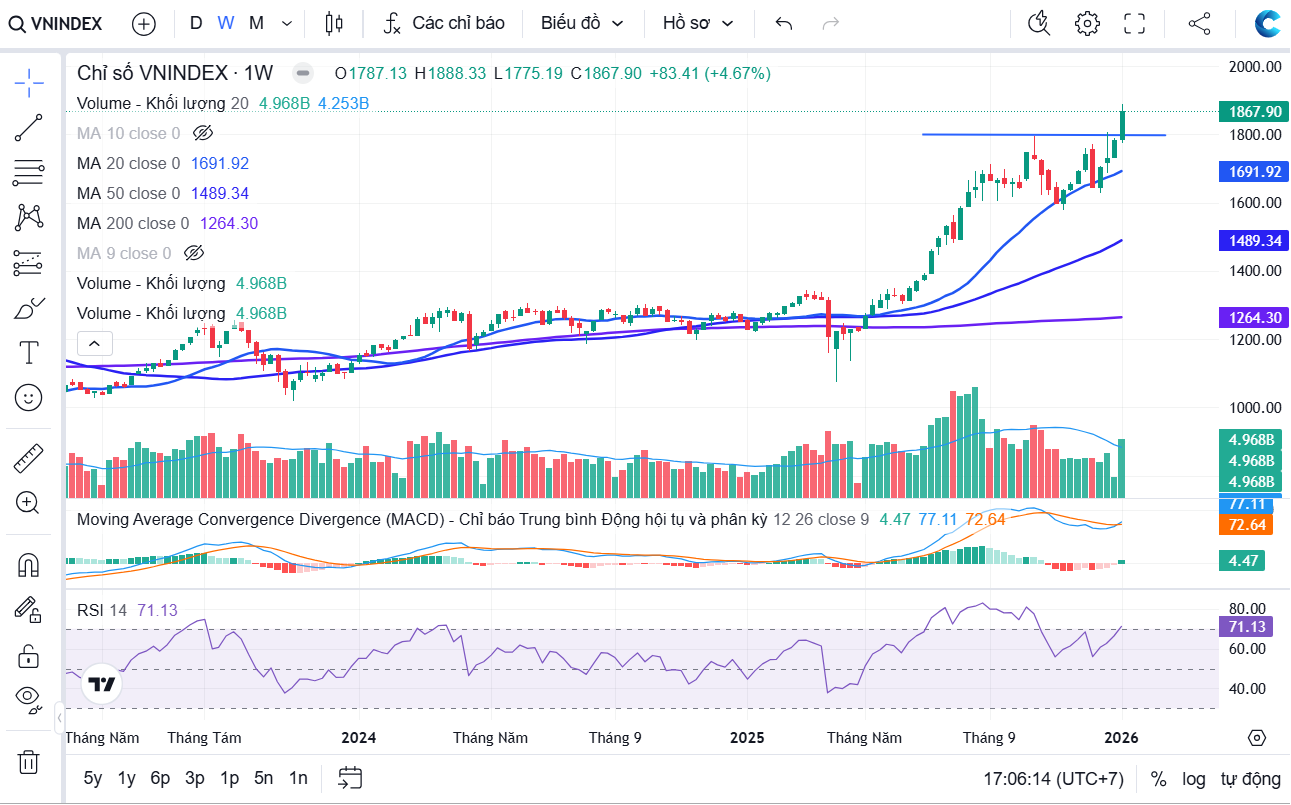Toggle percent scale with % button
Viewport: 1291px width, 805px height.
pos(1158,778)
